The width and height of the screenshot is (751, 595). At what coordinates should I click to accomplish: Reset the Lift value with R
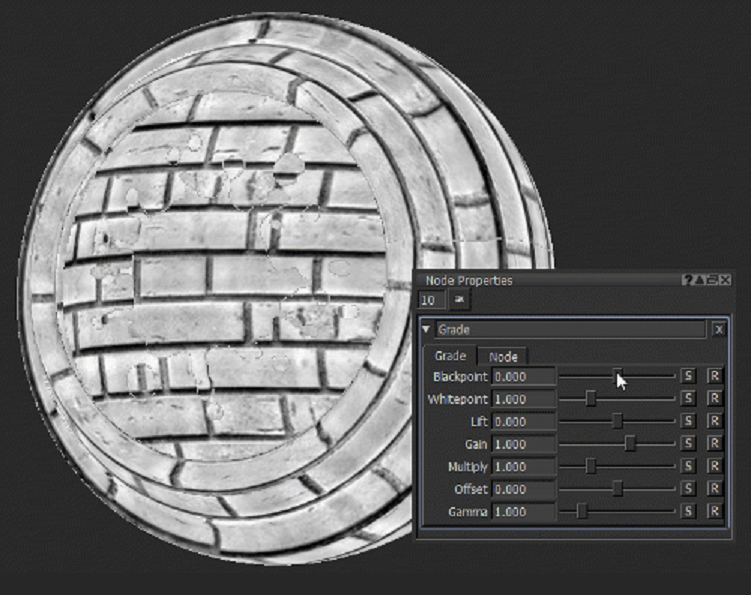coord(714,422)
